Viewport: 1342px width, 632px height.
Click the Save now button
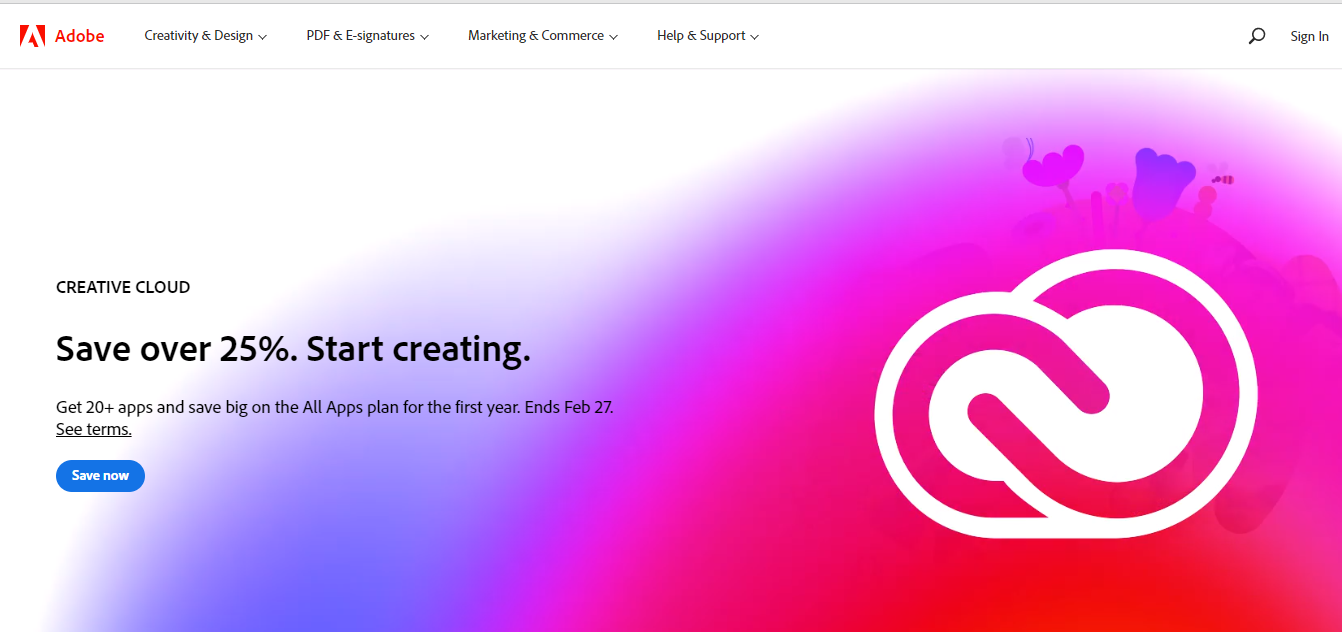(x=100, y=476)
